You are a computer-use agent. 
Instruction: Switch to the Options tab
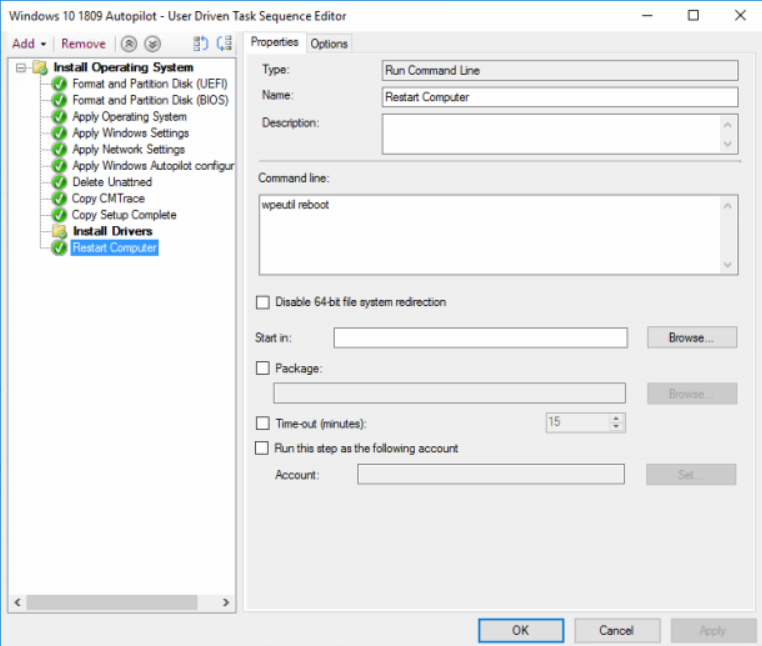[x=329, y=44]
